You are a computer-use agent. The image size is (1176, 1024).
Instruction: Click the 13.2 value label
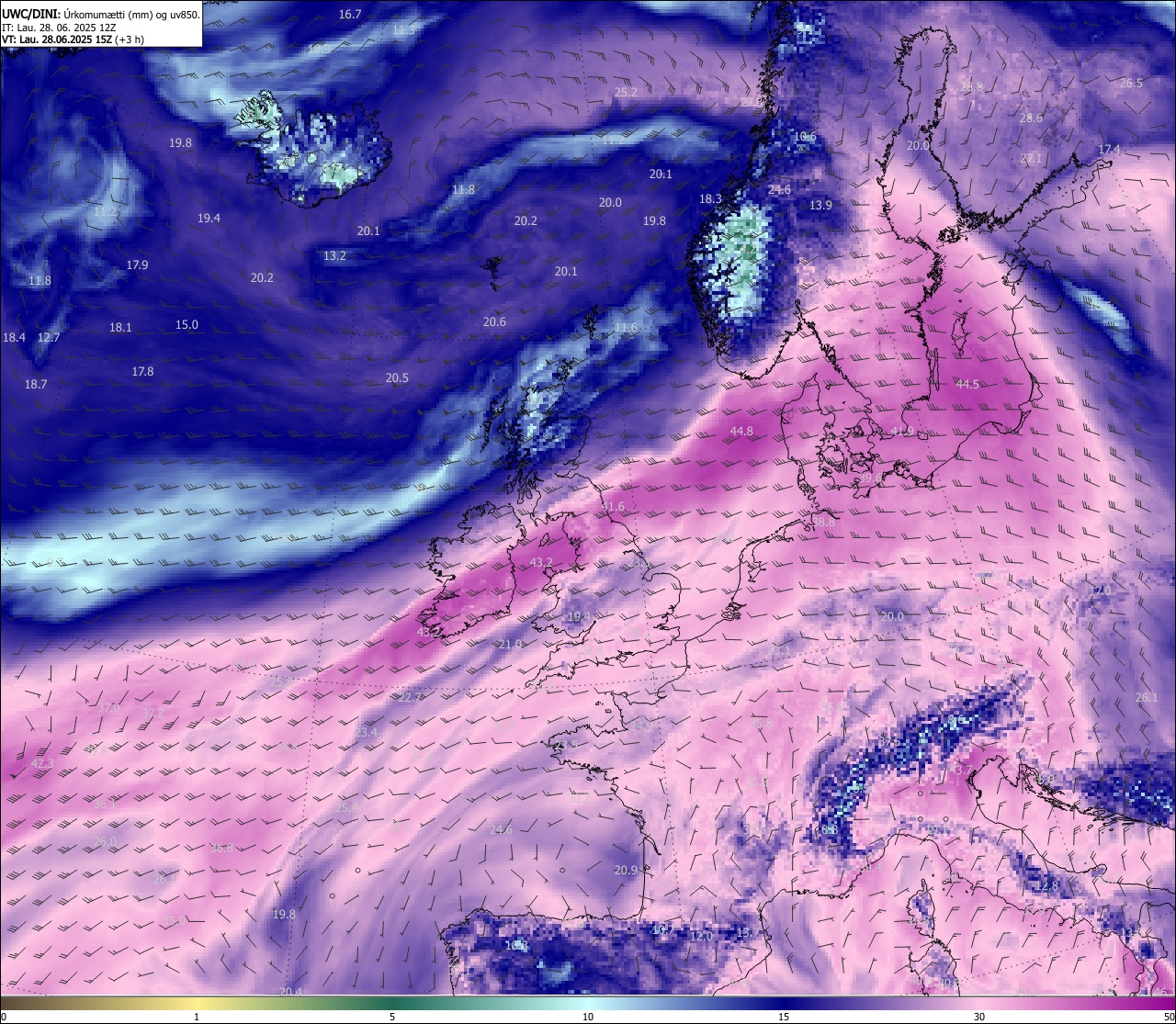[334, 255]
